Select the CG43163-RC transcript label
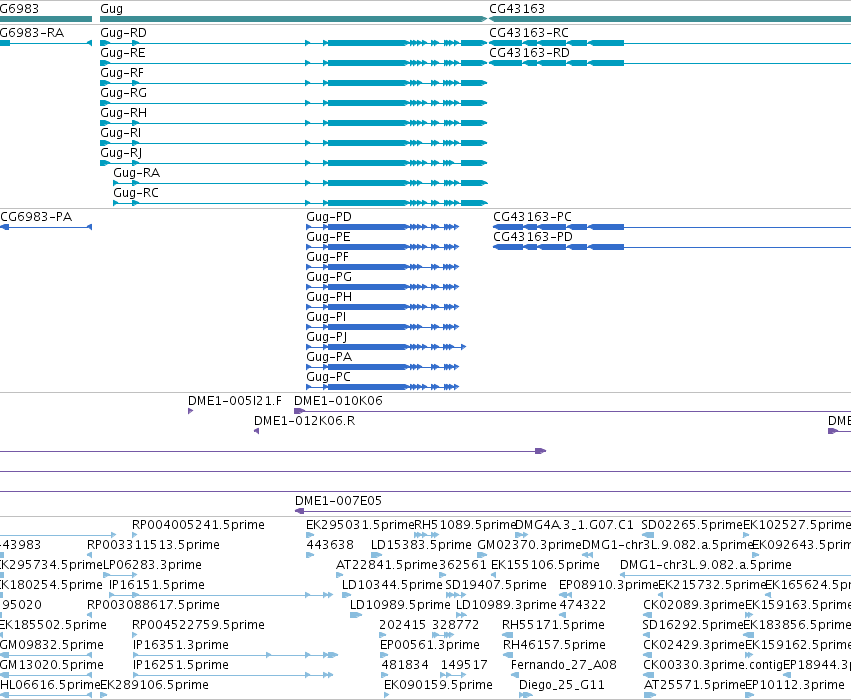 (529, 33)
